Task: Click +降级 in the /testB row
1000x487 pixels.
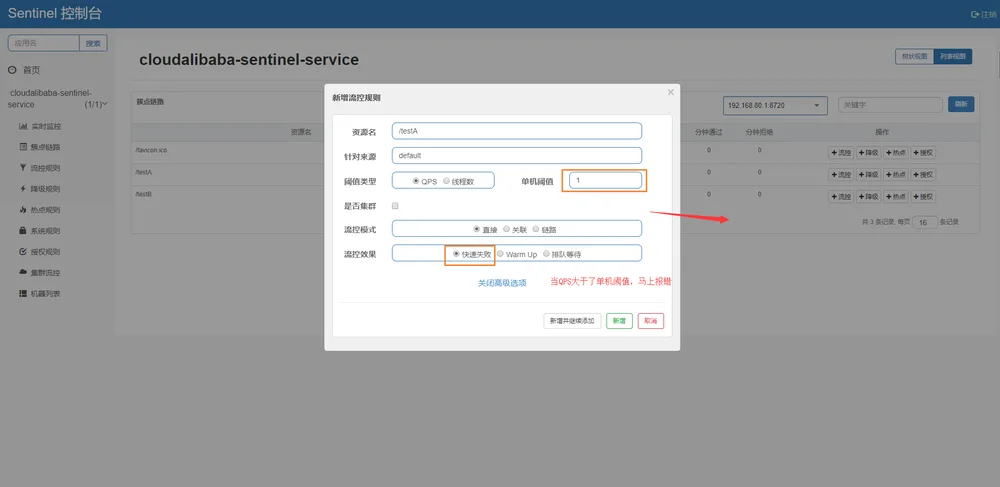Action: point(868,197)
